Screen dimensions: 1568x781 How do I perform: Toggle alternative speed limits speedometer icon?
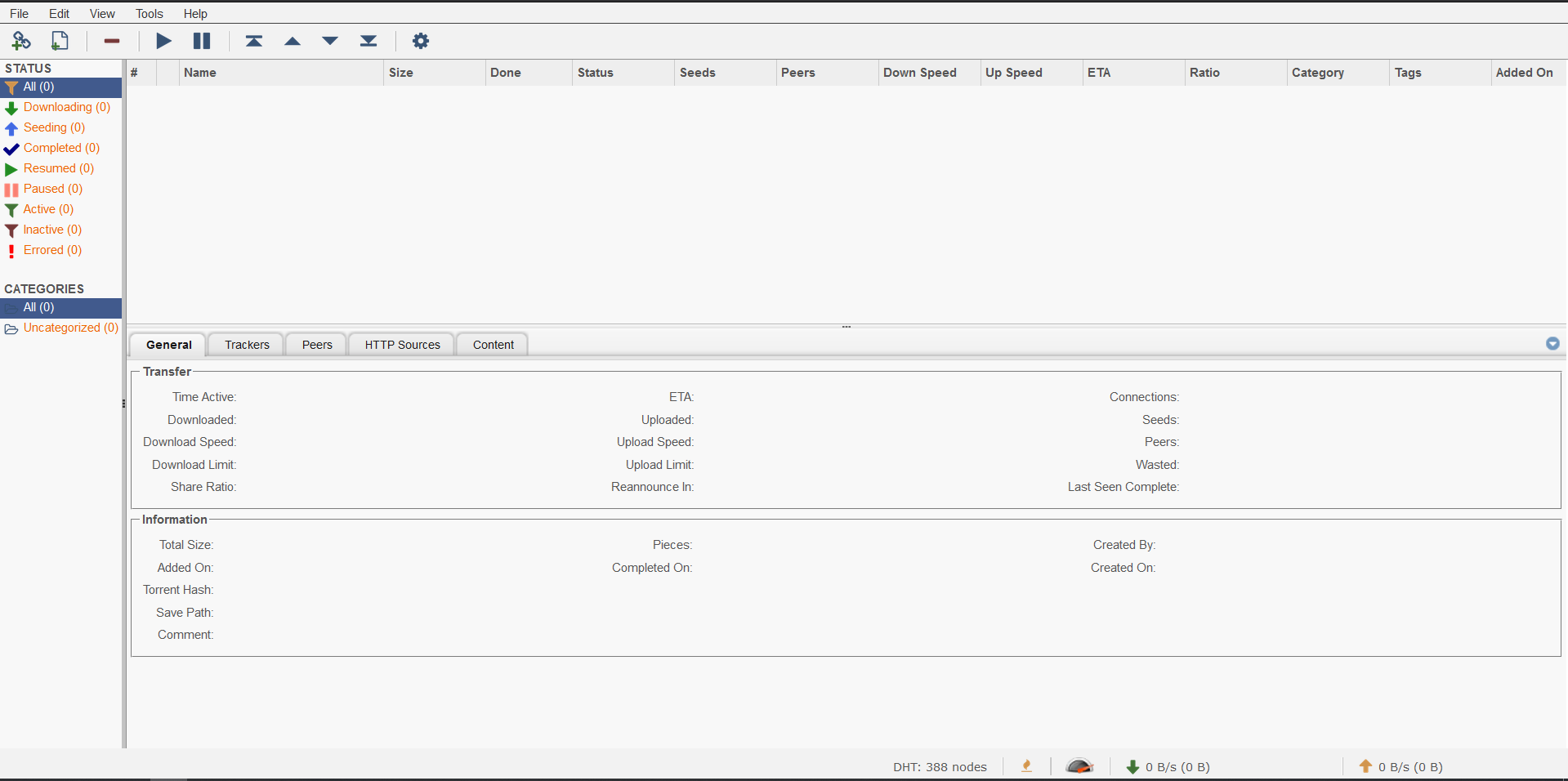click(1079, 766)
